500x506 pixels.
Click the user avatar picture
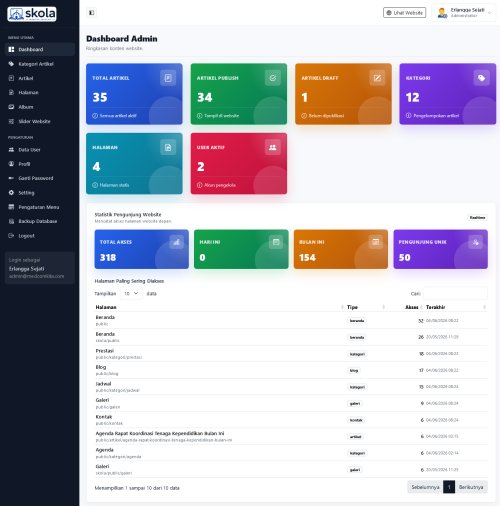(x=442, y=13)
